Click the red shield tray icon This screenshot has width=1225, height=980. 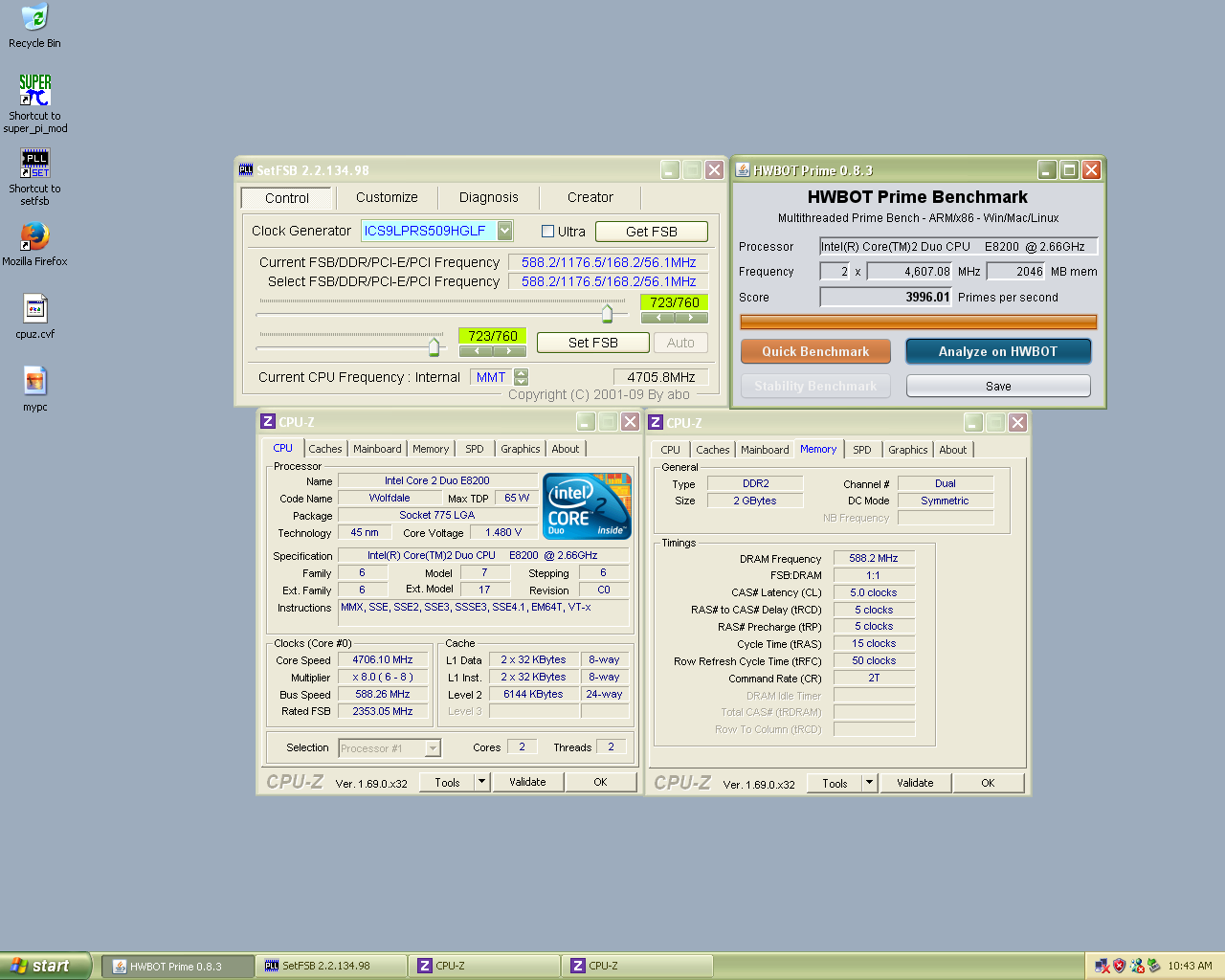[1119, 966]
